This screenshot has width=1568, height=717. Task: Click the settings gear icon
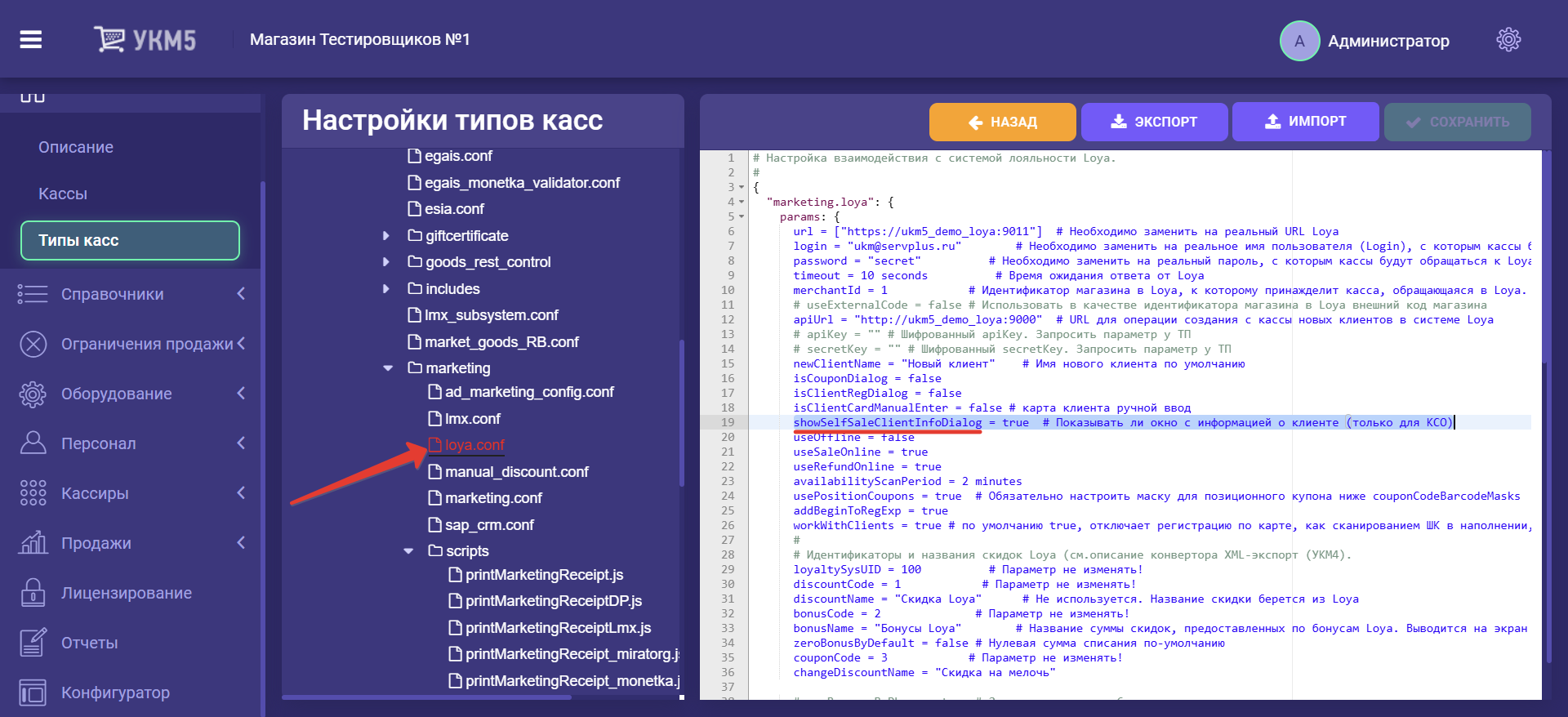coord(1508,40)
